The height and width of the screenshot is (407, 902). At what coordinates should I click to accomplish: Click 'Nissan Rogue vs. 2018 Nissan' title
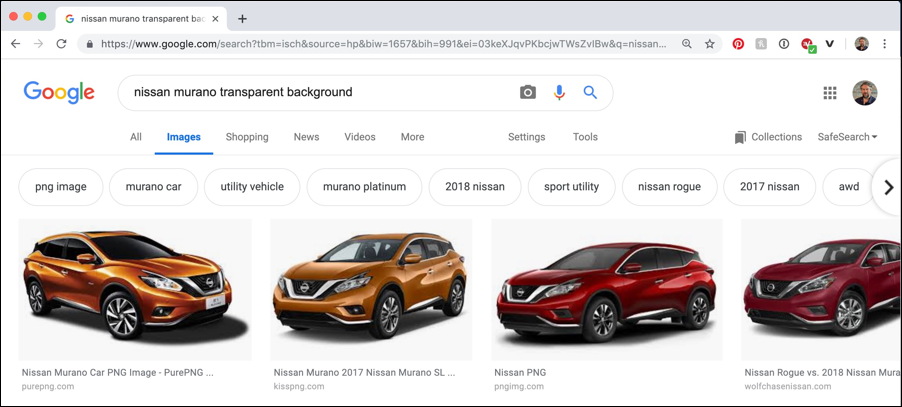(823, 373)
